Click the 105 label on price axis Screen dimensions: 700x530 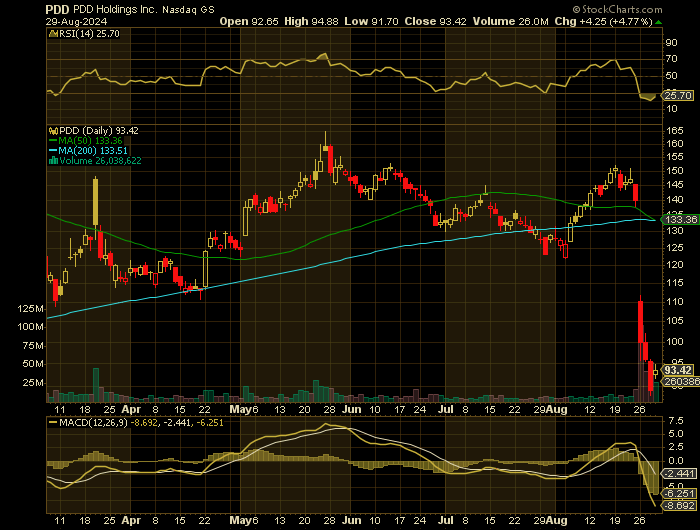(675, 321)
